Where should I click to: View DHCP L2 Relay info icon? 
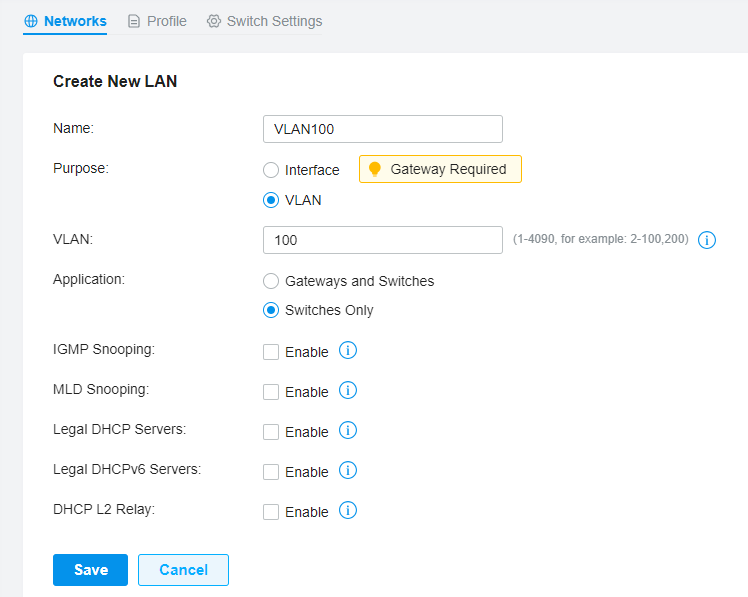pos(348,511)
